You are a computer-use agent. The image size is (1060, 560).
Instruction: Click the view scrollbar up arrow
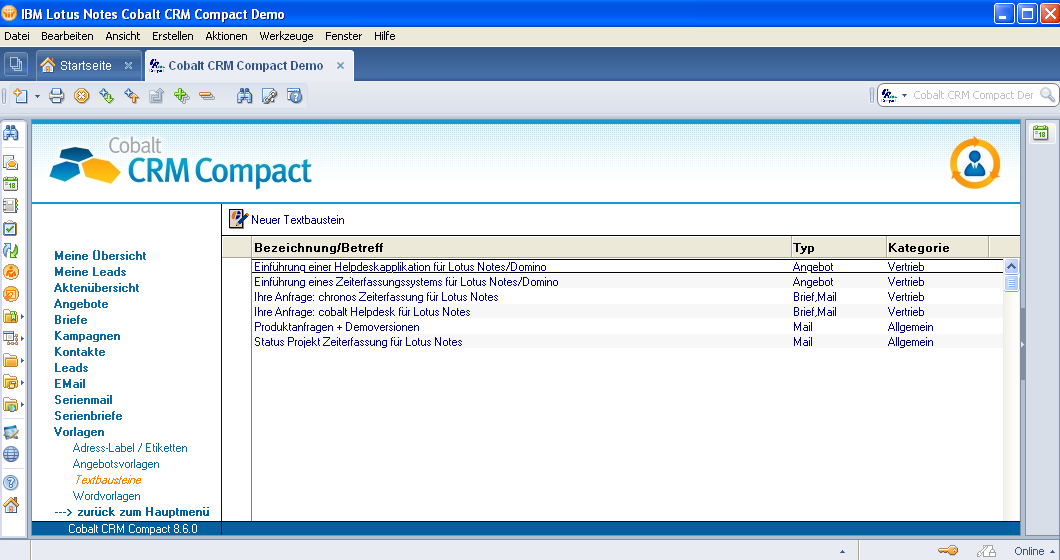coord(1011,266)
